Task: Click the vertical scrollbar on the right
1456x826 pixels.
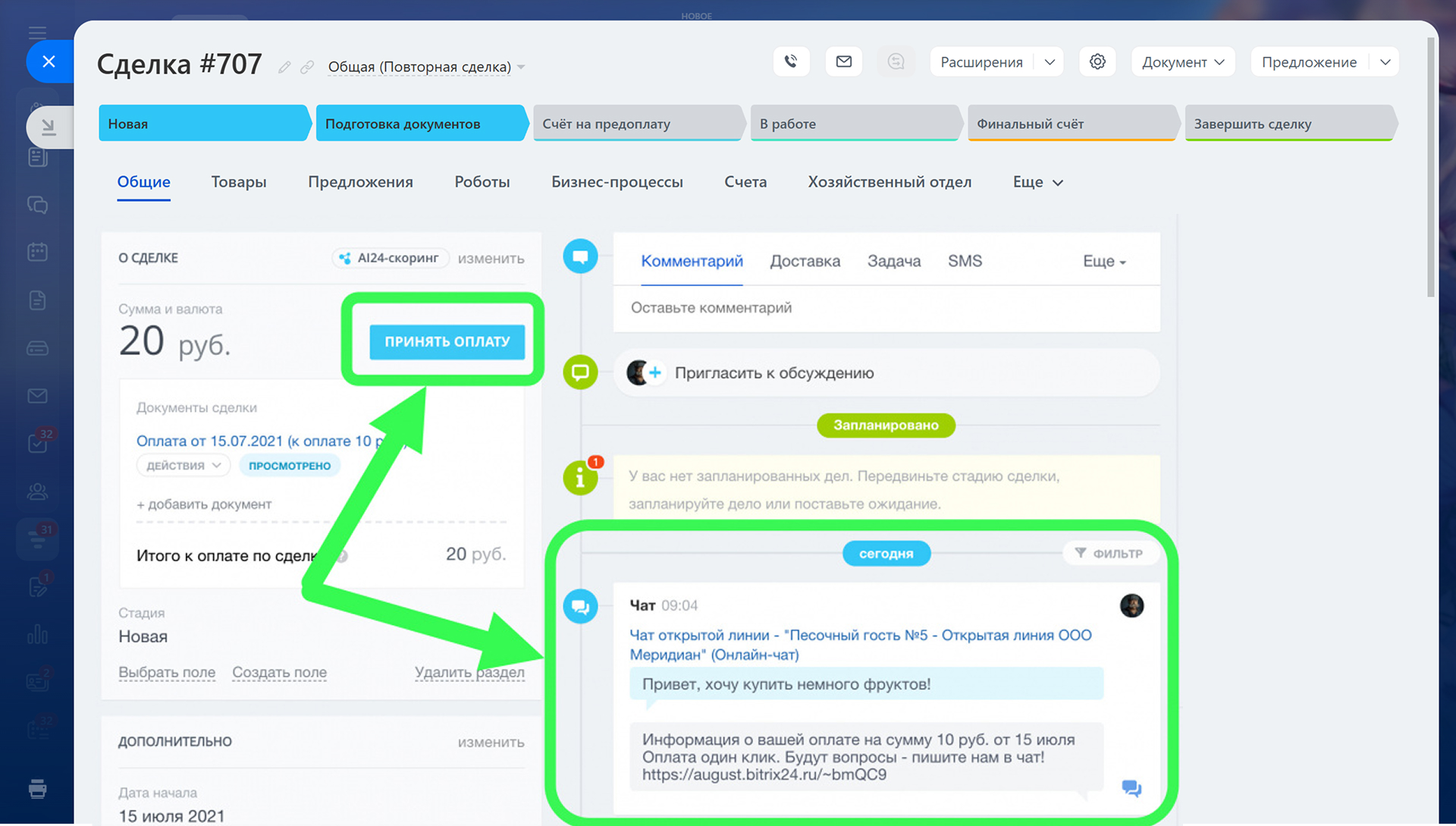Action: pos(1430,167)
